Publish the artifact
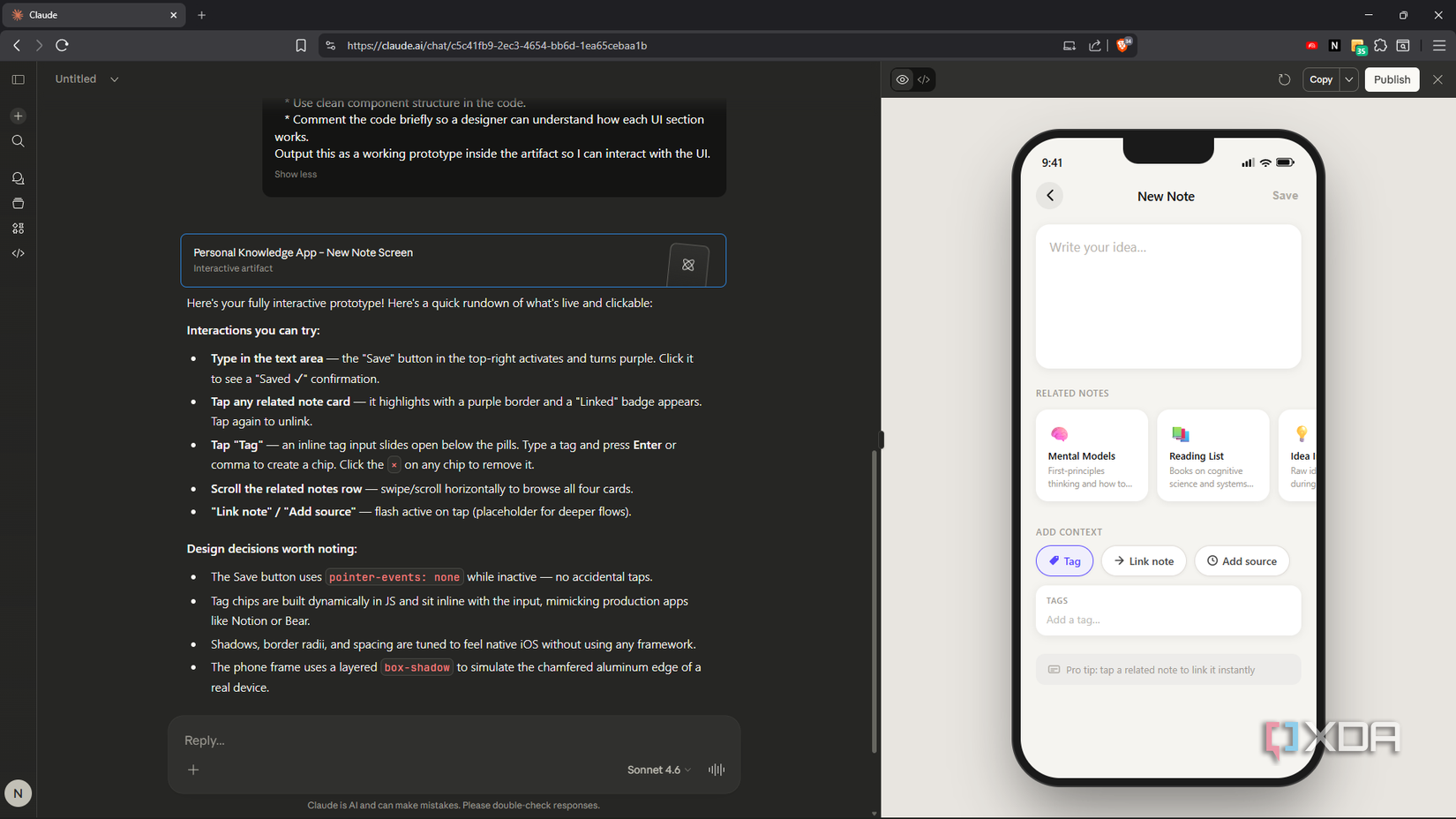Image resolution: width=1456 pixels, height=819 pixels. [1392, 79]
